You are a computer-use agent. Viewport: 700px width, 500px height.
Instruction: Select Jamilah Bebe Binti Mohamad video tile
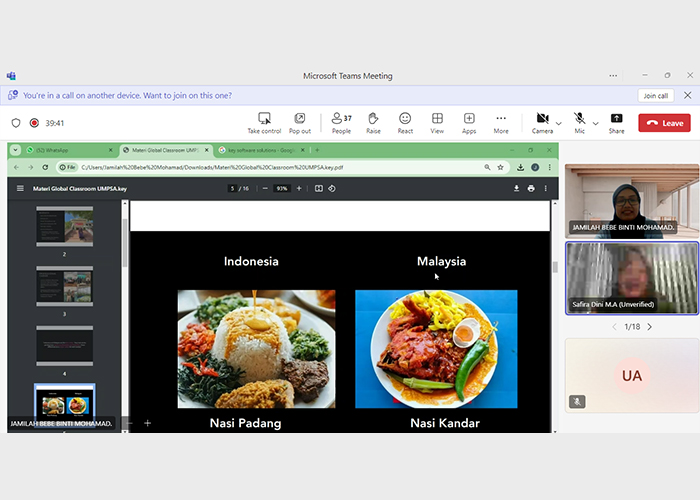tap(632, 201)
